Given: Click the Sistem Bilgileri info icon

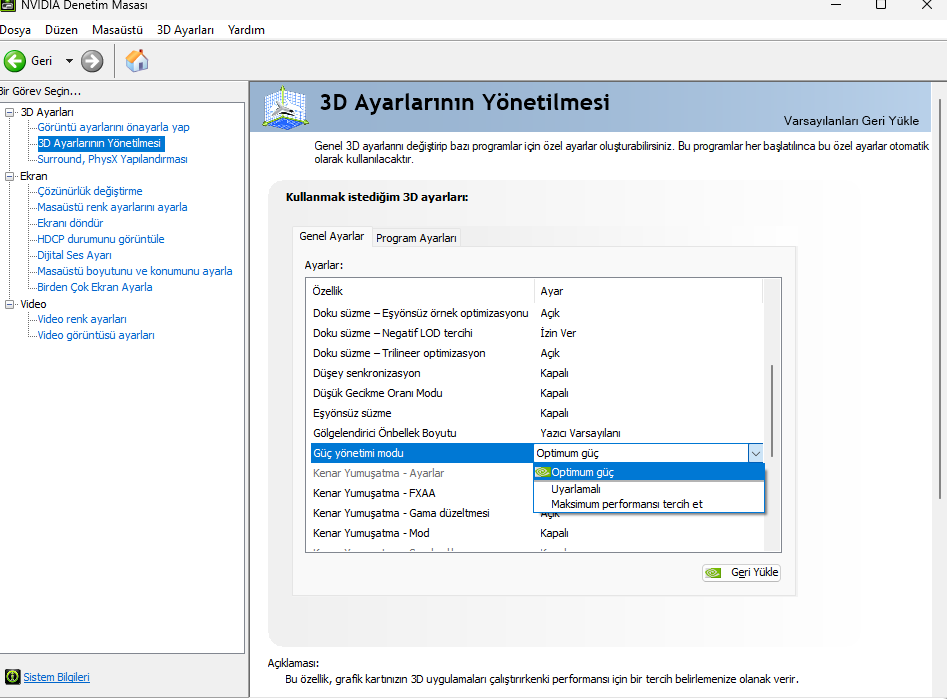Looking at the screenshot, I should [12, 677].
